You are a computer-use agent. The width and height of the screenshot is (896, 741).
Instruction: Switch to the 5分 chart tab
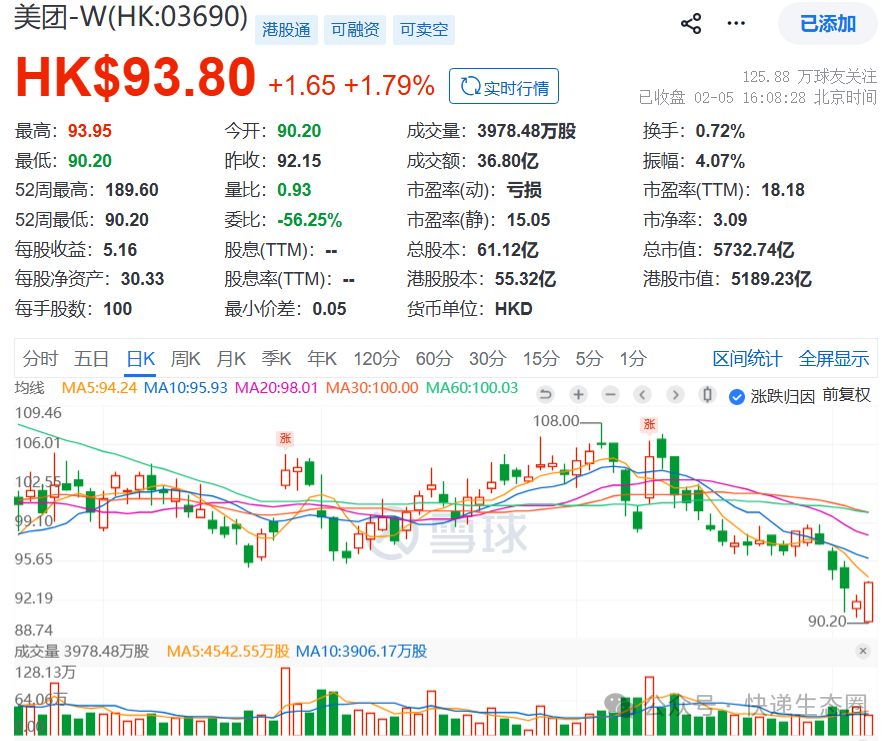click(589, 359)
